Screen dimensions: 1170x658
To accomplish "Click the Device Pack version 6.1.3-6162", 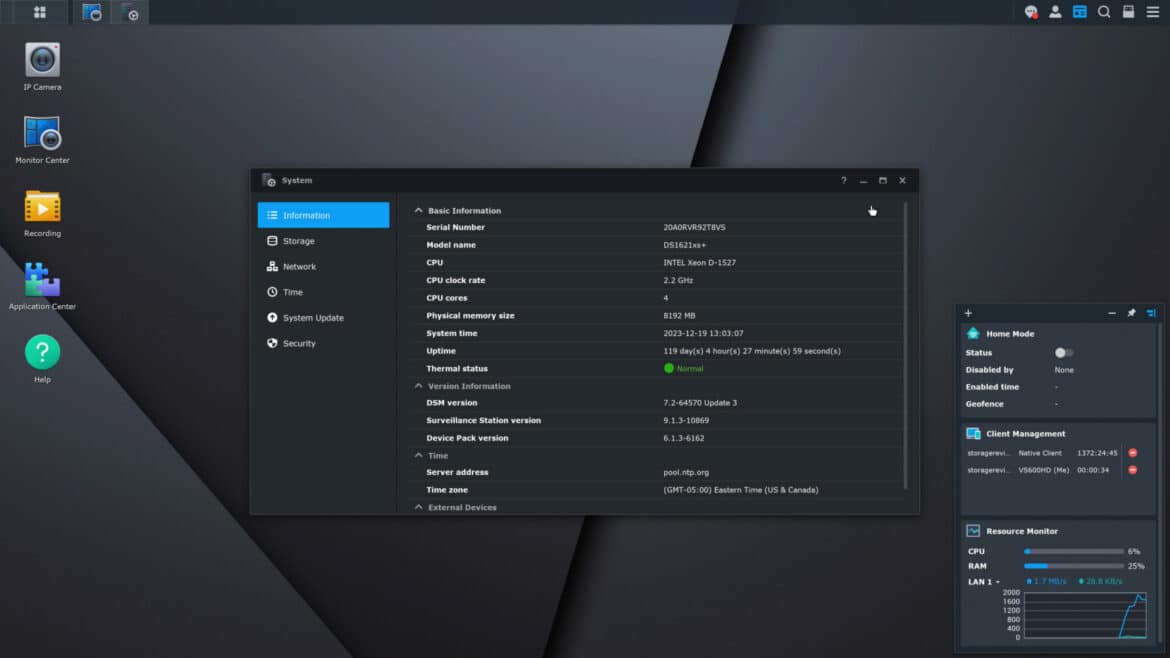I will point(683,438).
